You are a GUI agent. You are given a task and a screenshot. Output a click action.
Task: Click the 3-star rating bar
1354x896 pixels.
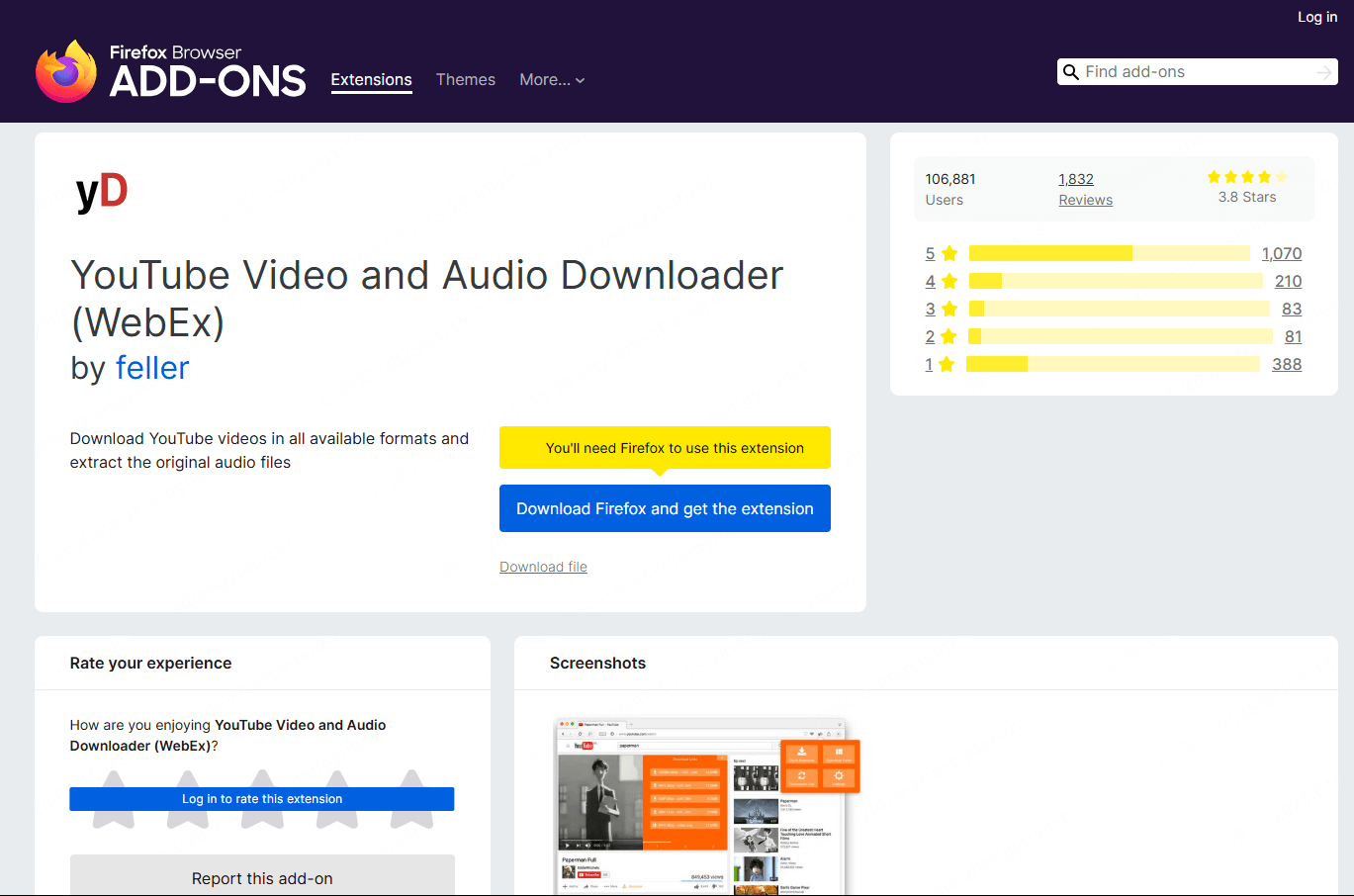(1120, 309)
